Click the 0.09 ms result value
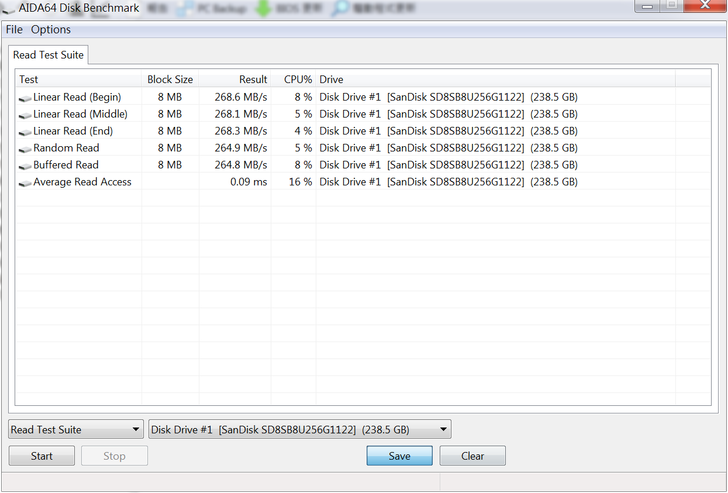Viewport: 728px width, 493px height. (x=248, y=182)
